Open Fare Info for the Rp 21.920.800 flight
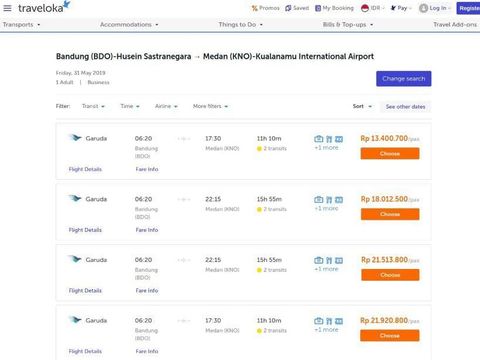 coord(147,351)
